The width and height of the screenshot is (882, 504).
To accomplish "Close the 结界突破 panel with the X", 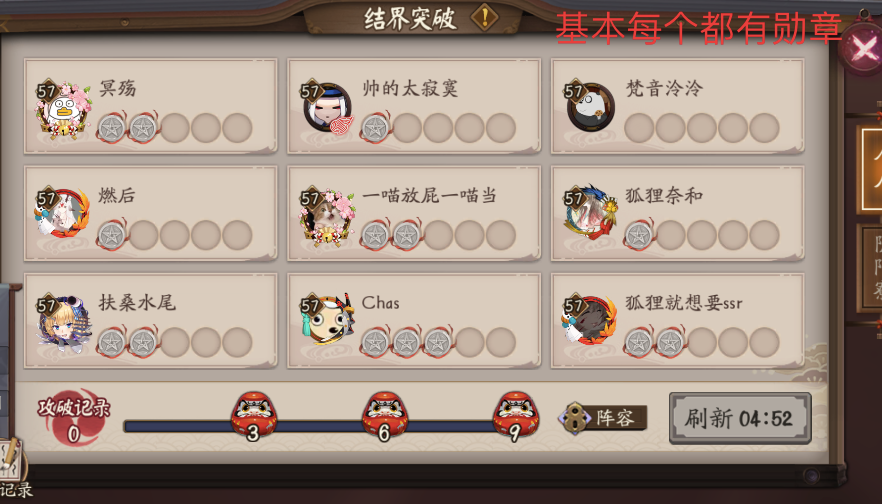I will pos(862,50).
